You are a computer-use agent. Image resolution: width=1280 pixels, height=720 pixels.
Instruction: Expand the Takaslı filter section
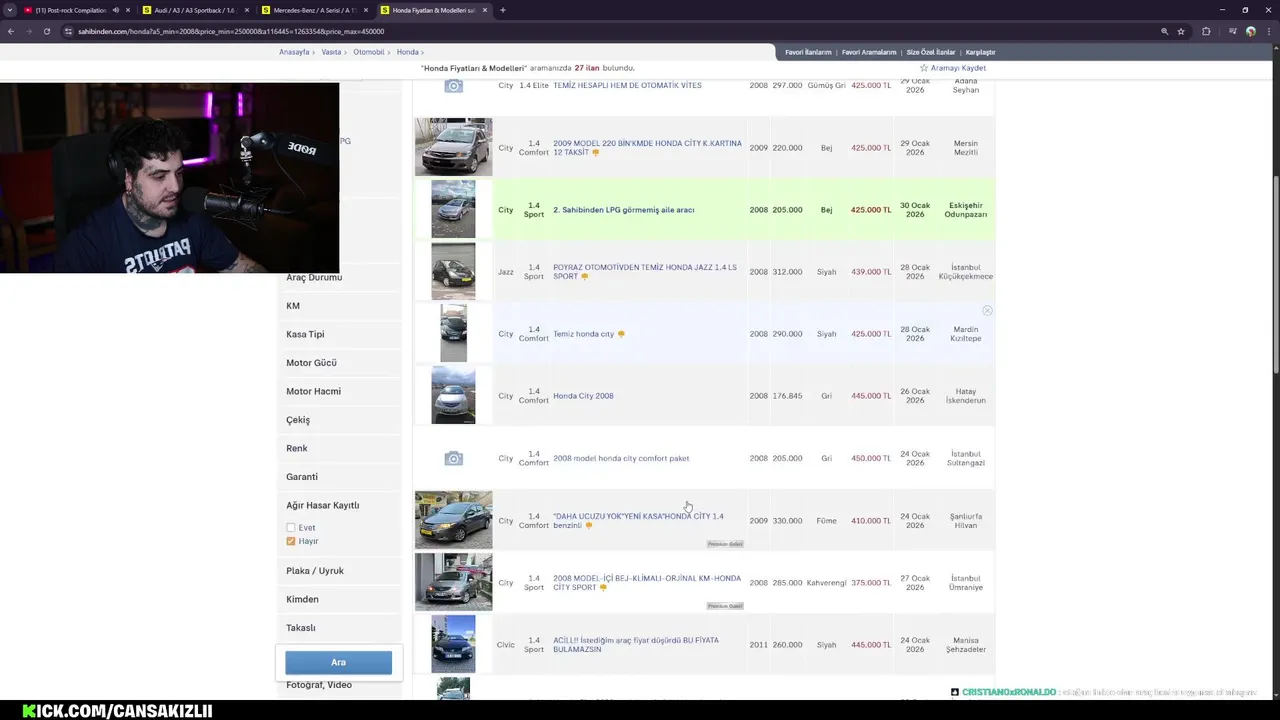coord(301,628)
